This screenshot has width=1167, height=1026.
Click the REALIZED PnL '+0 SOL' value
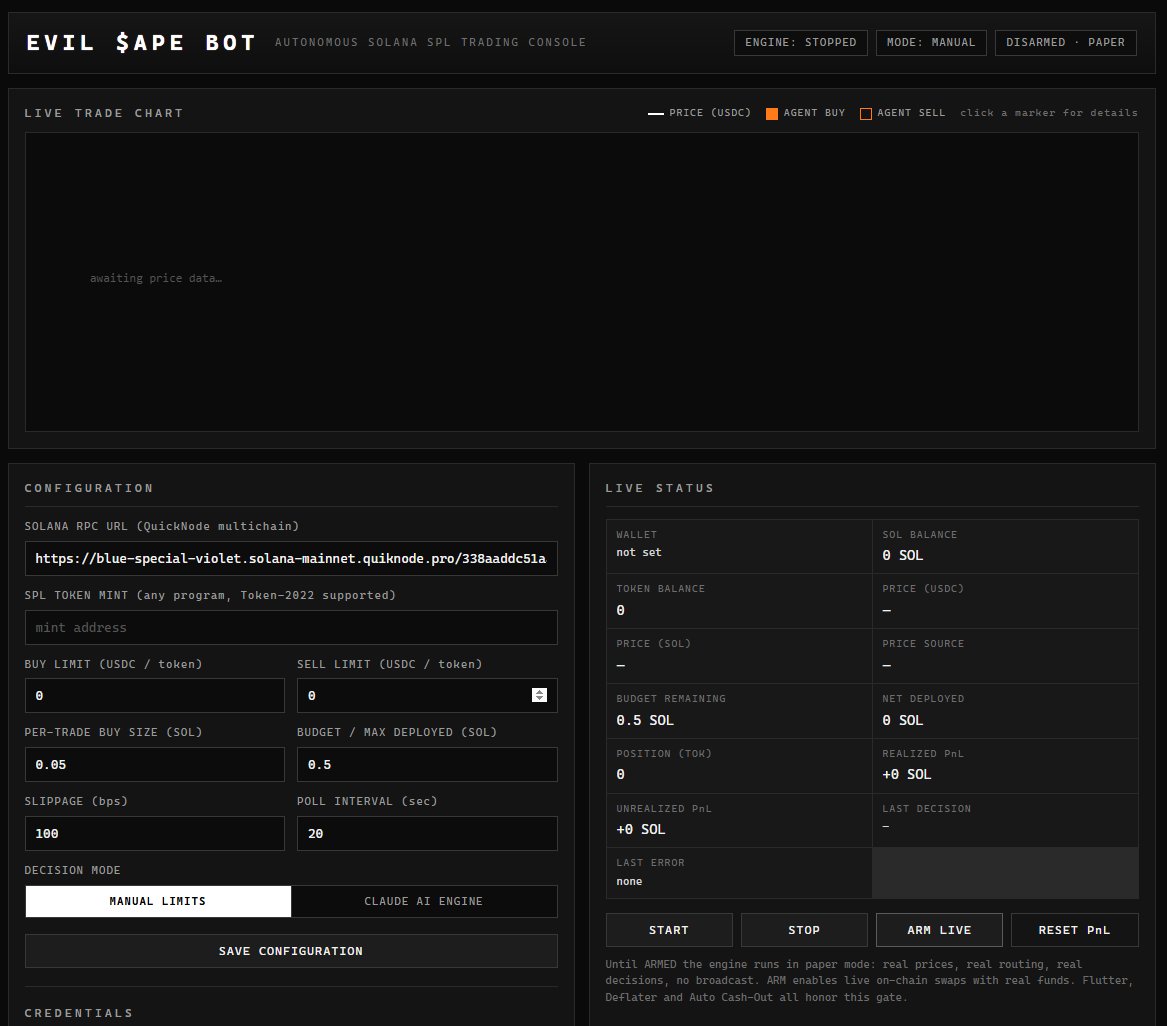click(x=907, y=774)
